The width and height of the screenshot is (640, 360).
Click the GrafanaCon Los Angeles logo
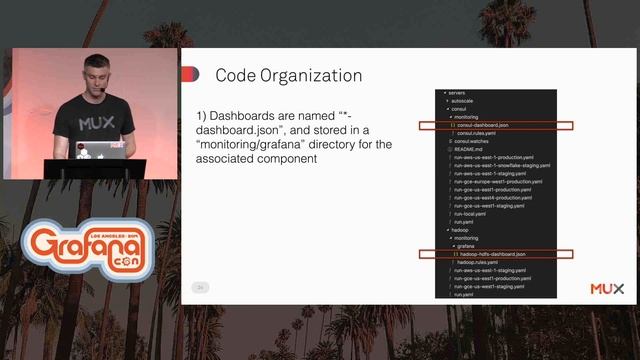pos(88,249)
